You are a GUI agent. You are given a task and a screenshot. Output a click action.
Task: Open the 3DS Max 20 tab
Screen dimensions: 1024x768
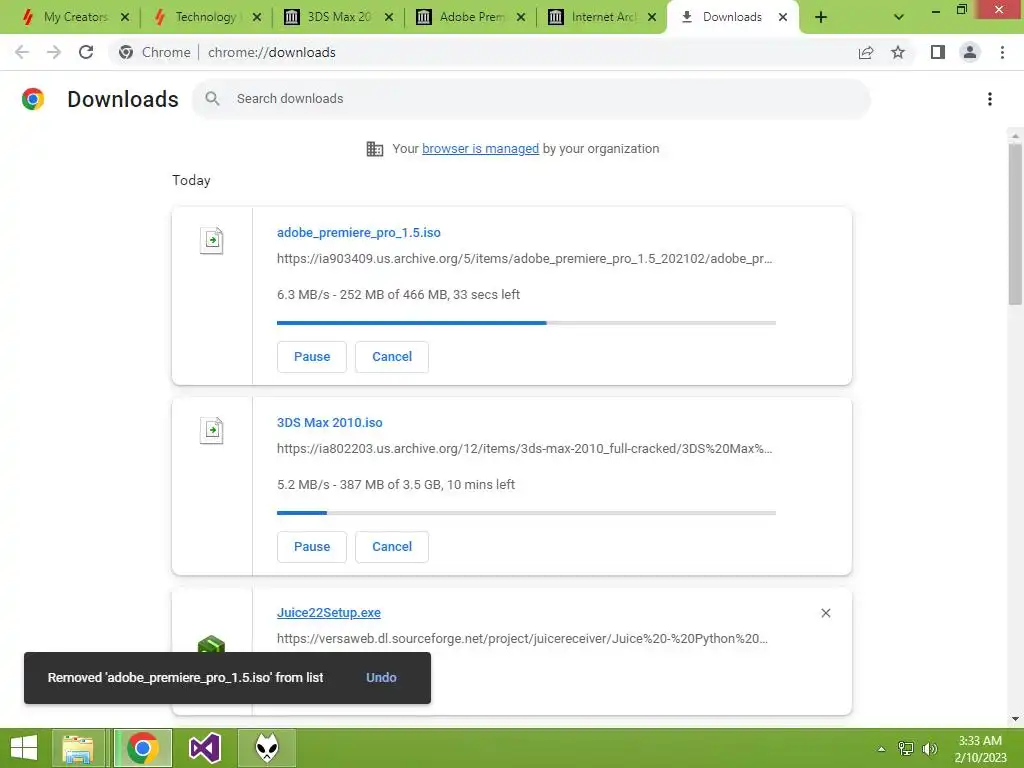tap(336, 17)
